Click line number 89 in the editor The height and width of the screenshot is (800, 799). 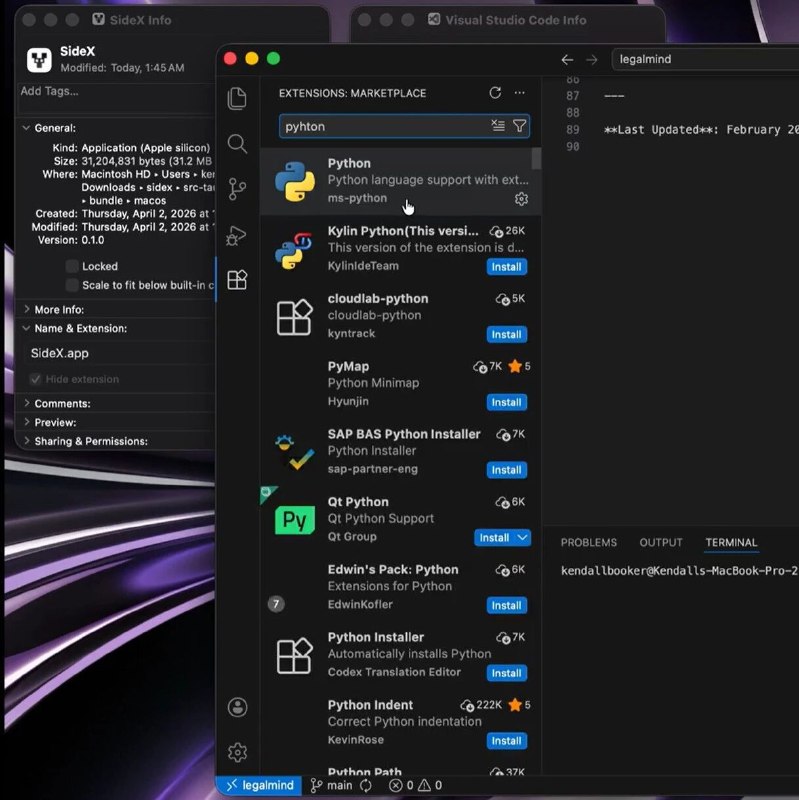572,130
